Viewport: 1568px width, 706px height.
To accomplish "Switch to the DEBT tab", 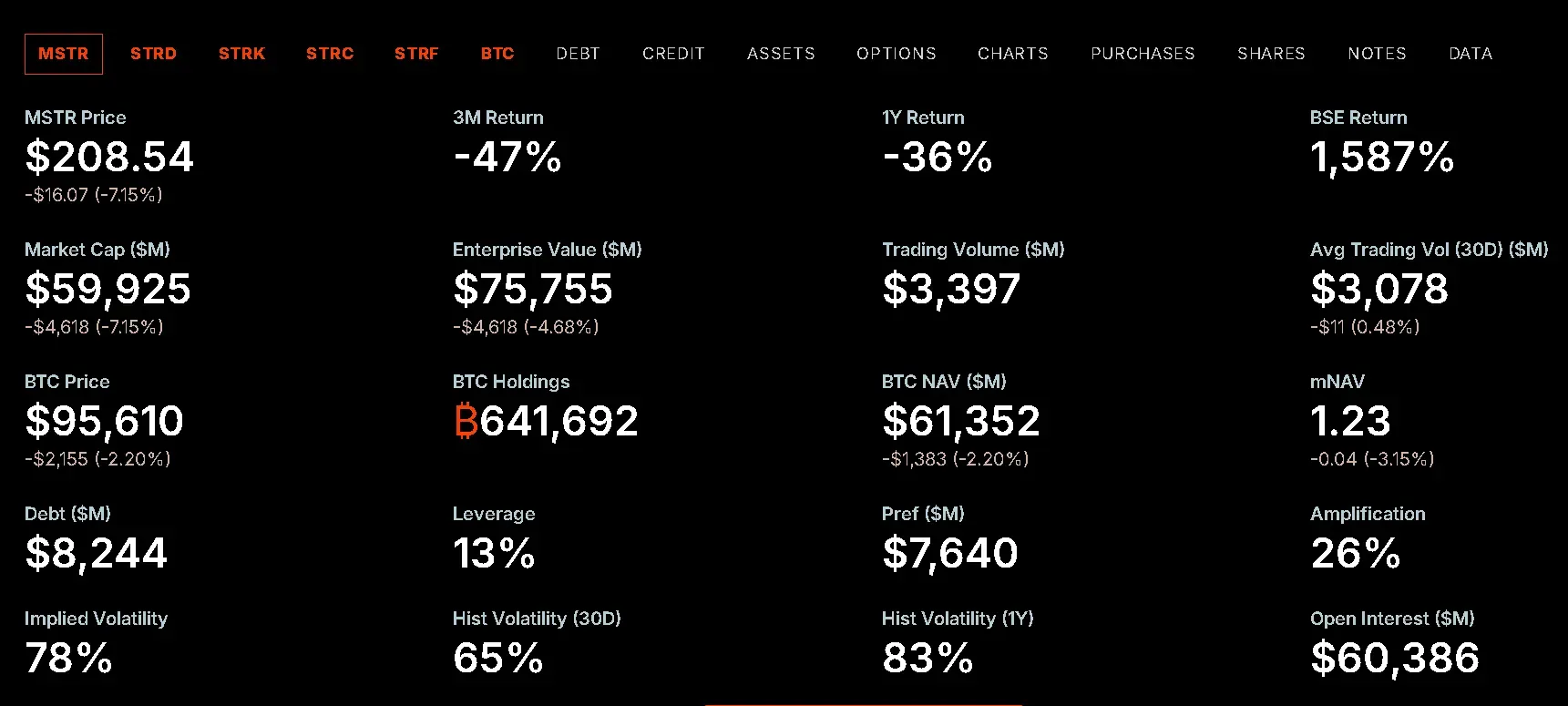I will (x=578, y=54).
